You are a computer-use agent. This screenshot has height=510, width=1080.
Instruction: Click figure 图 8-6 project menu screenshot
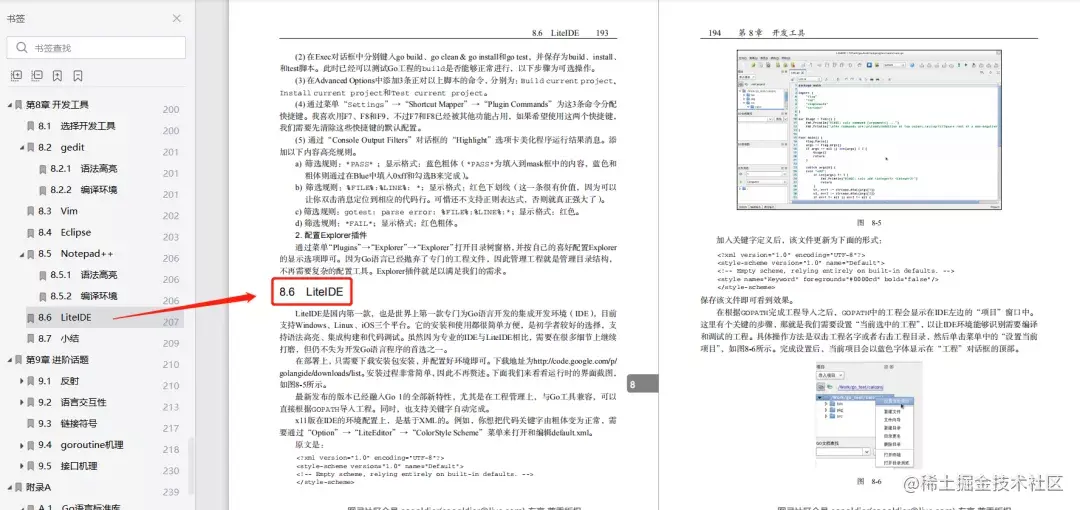867,416
